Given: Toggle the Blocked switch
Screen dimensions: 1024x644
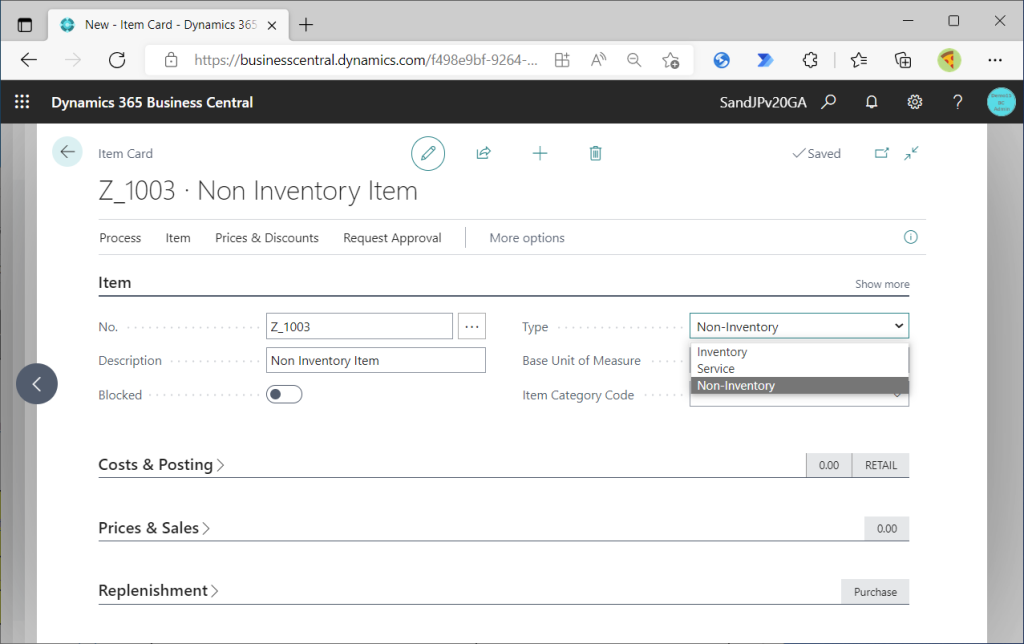Looking at the screenshot, I should 284,394.
